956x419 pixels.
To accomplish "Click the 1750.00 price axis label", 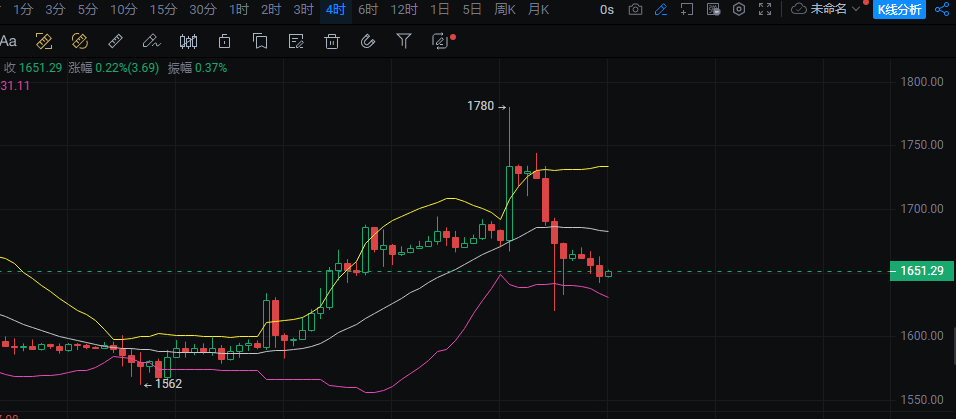I will pos(922,145).
